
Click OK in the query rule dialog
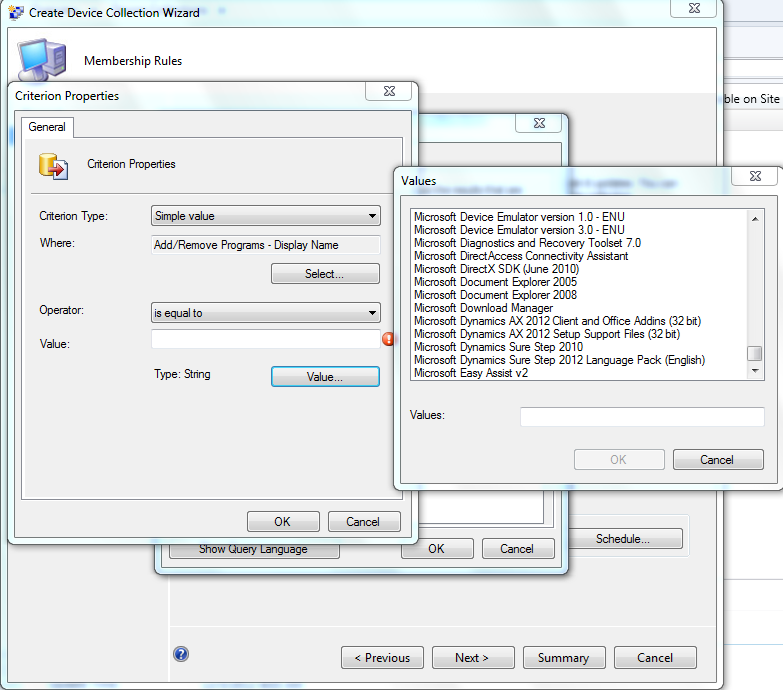coord(437,549)
